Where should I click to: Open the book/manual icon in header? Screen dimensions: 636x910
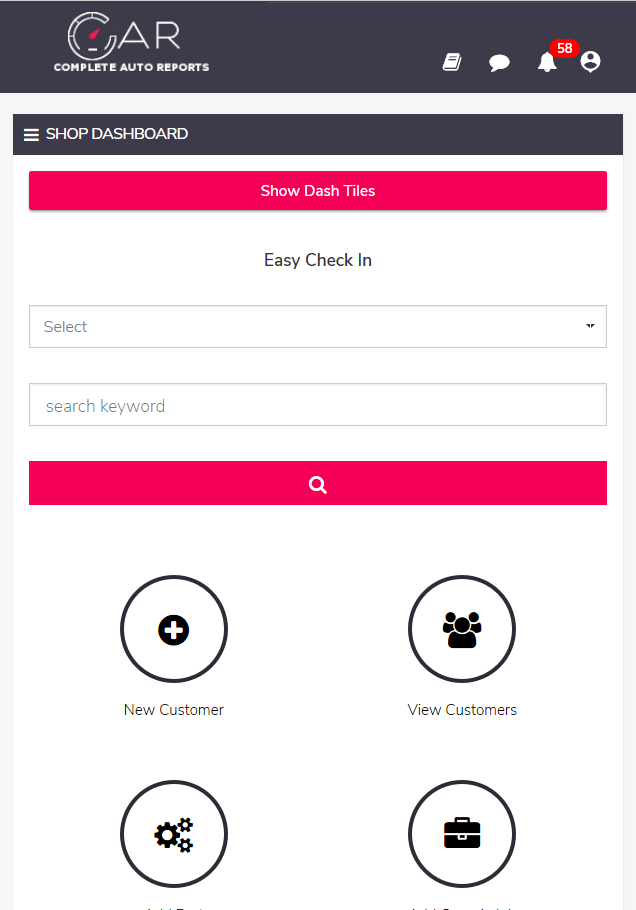(452, 62)
